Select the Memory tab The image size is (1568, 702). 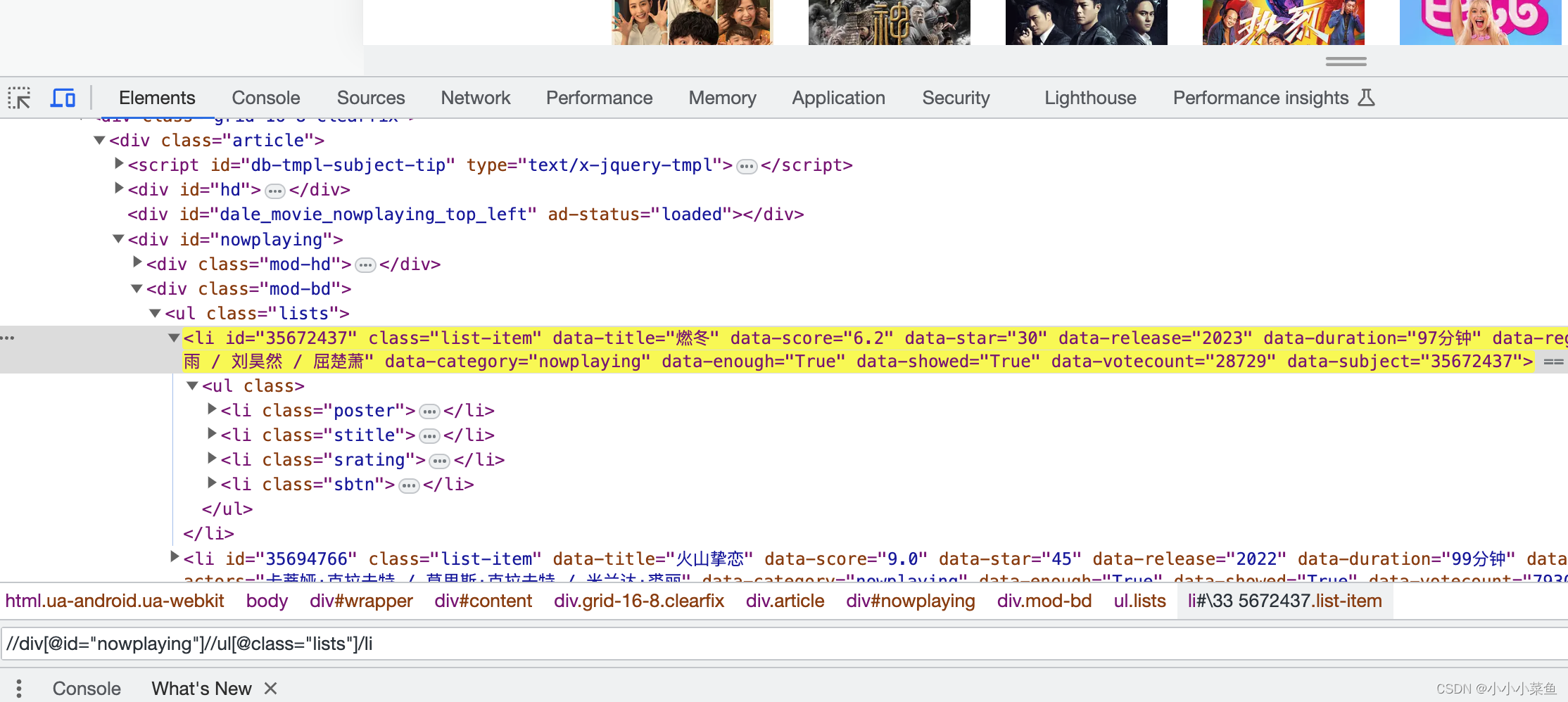click(723, 98)
